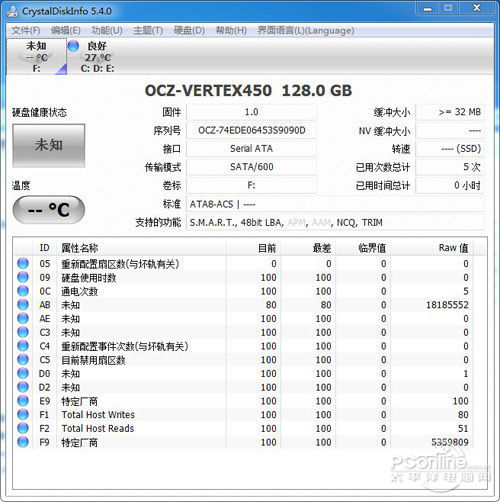Click the serial number field OCZ-74EDE06453S9090D

tap(251, 130)
